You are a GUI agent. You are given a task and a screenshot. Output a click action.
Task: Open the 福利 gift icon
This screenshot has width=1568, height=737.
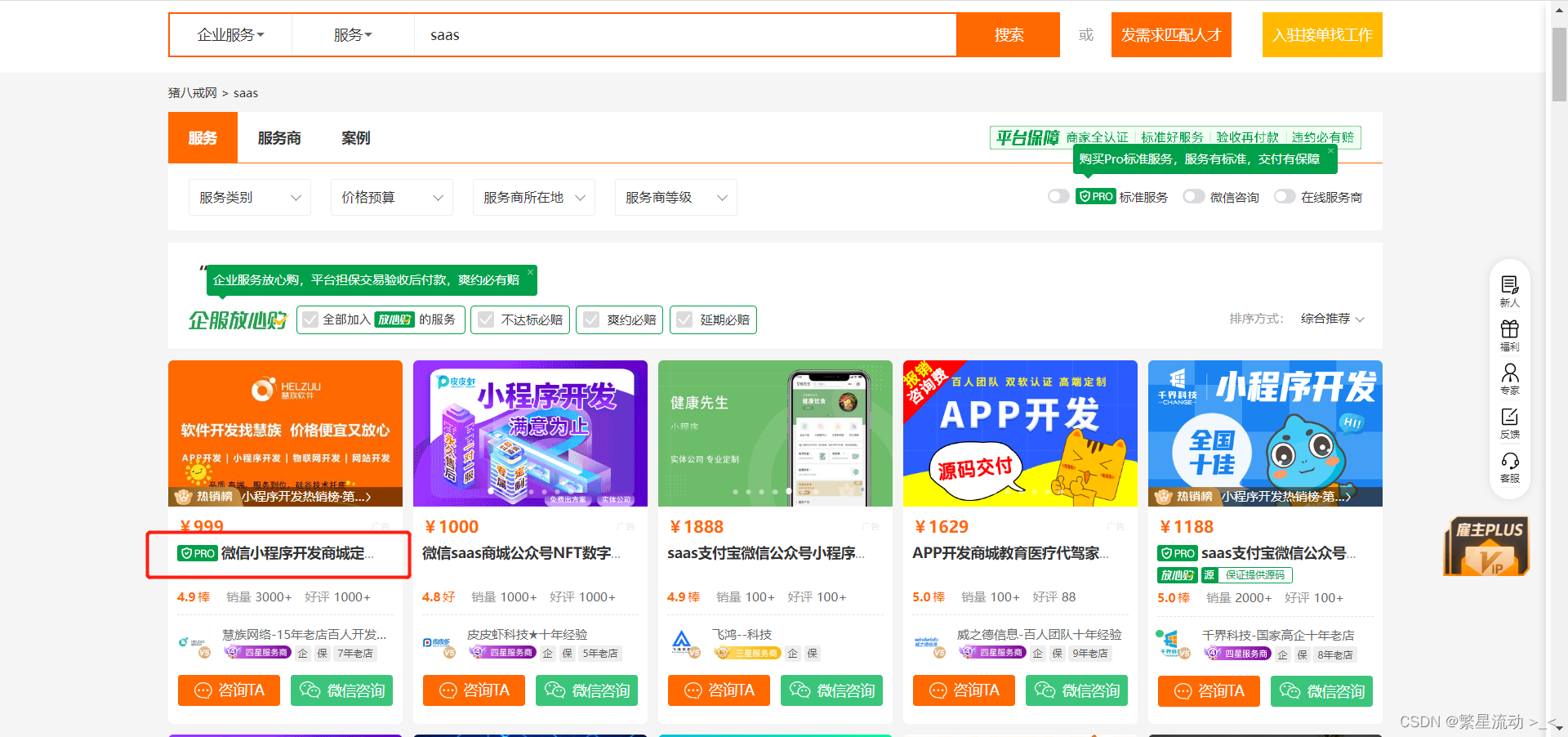[x=1509, y=335]
